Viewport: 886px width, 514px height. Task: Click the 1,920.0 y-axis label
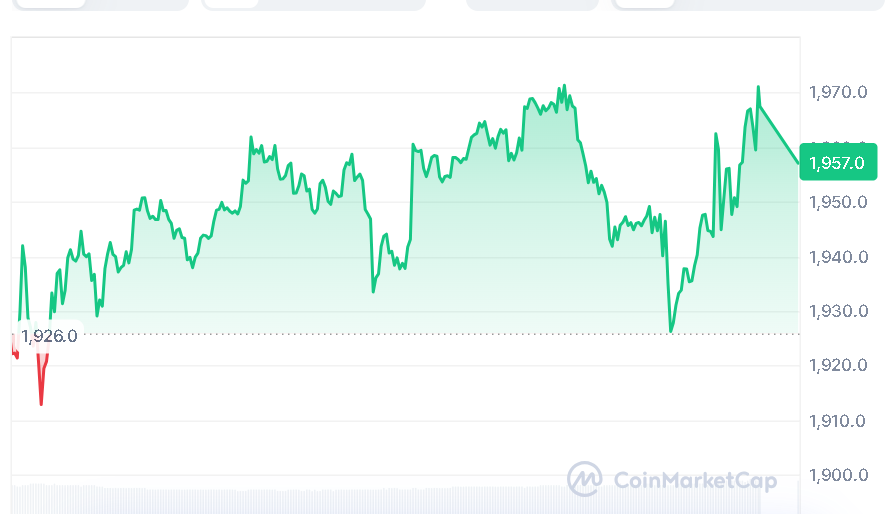click(x=836, y=366)
